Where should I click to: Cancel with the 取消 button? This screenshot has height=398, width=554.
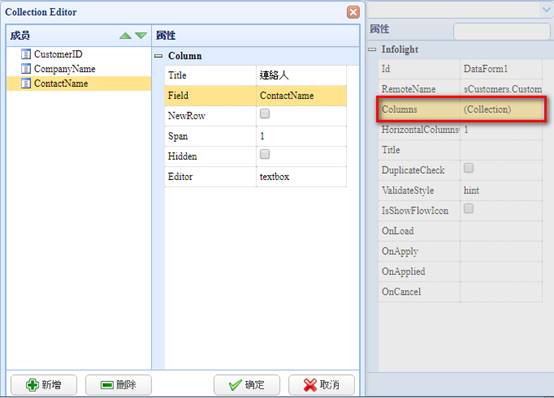(x=322, y=385)
